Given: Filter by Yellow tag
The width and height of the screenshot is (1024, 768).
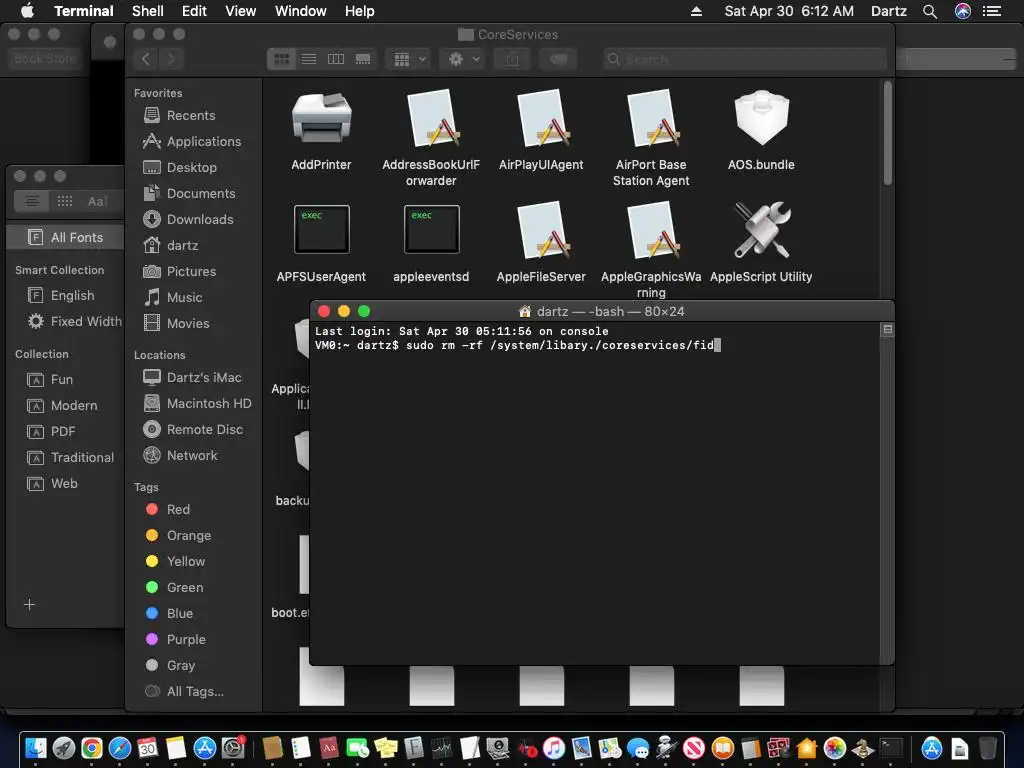Looking at the screenshot, I should click(175, 562).
